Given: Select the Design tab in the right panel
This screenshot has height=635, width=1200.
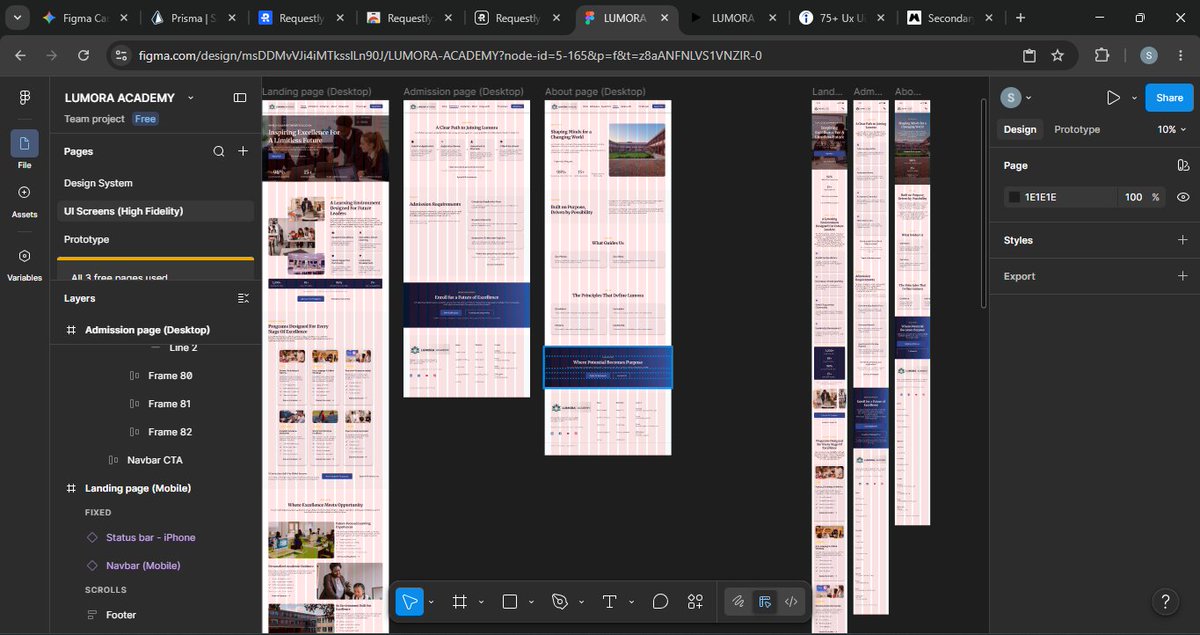Looking at the screenshot, I should 1020,129.
